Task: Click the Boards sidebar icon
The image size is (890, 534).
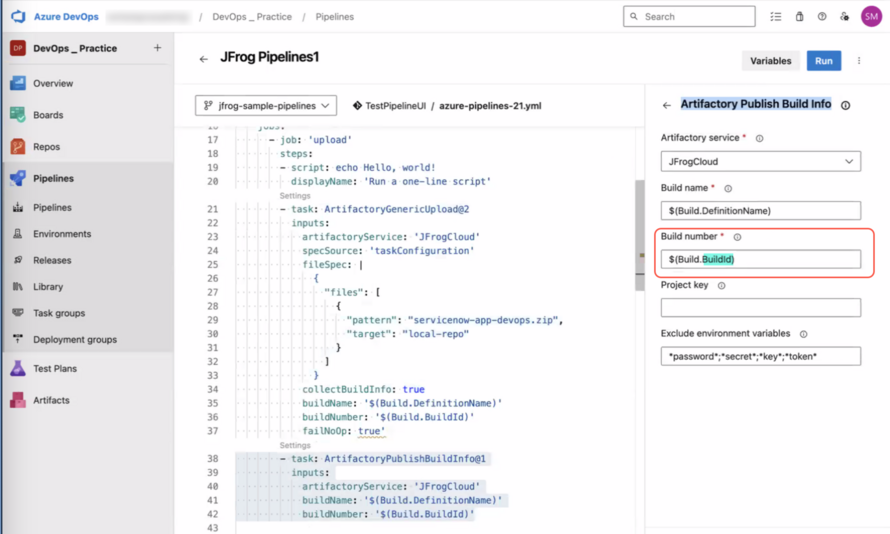Action: (18, 115)
